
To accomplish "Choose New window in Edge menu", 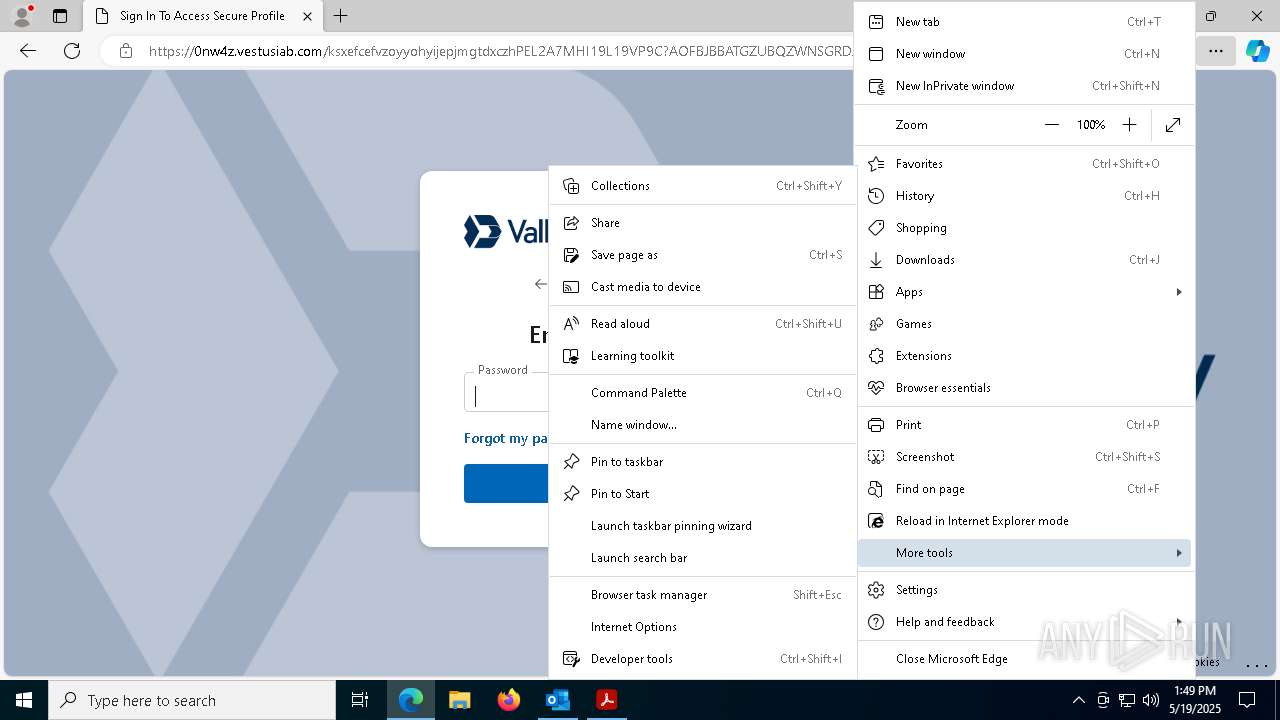I will point(1025,54).
